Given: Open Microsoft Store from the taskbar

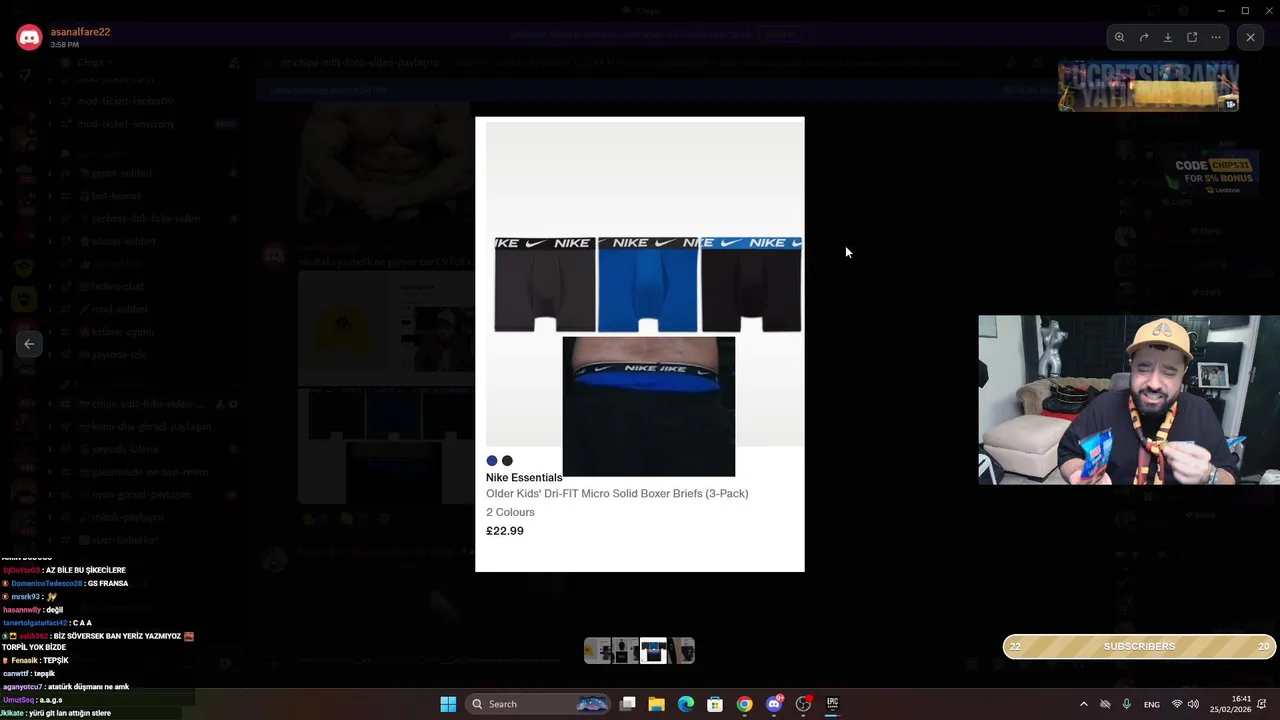Looking at the screenshot, I should click(x=715, y=704).
